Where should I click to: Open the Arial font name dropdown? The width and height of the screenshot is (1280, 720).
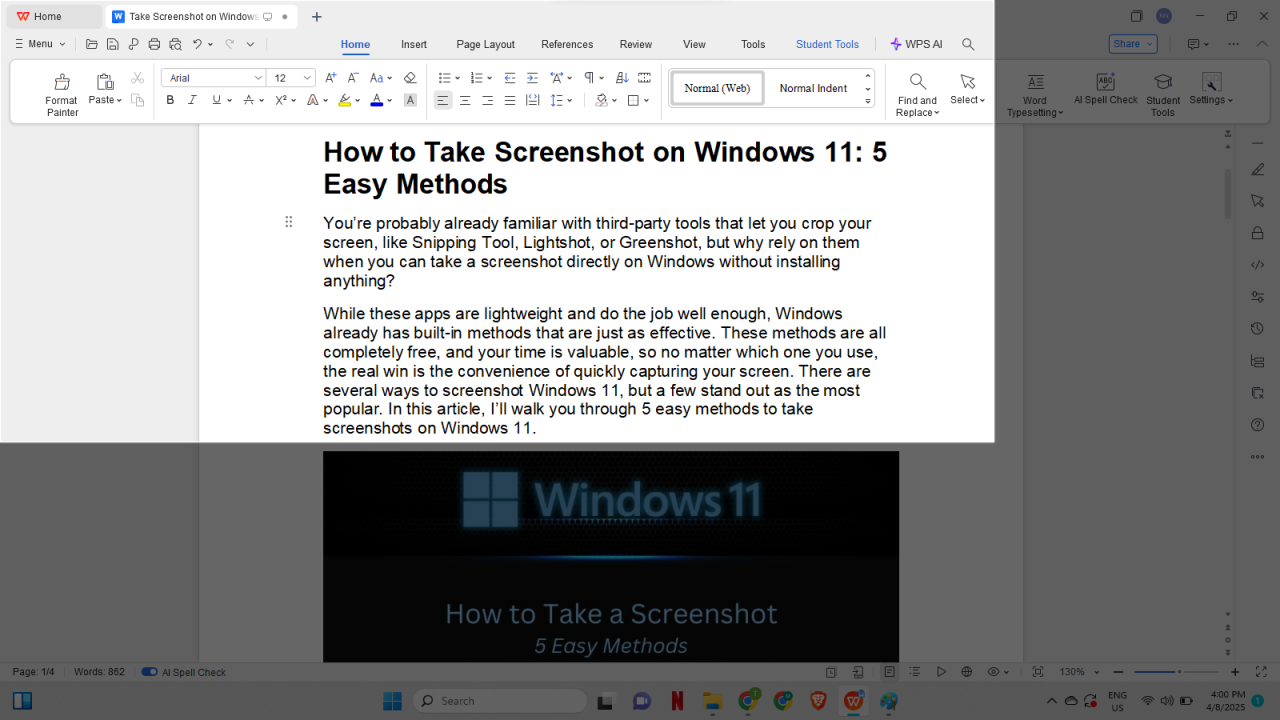(x=257, y=78)
